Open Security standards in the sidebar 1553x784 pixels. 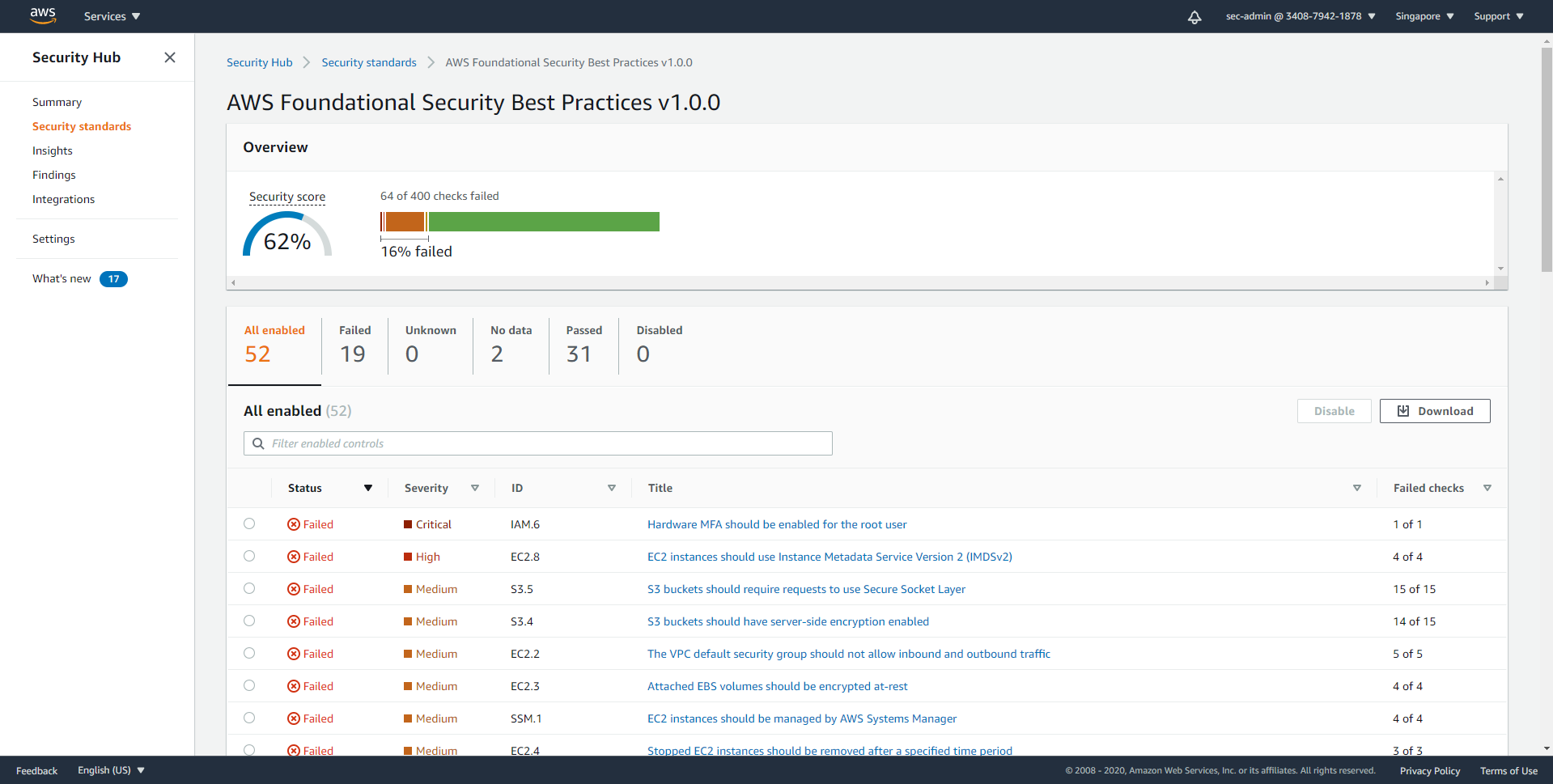tap(82, 126)
